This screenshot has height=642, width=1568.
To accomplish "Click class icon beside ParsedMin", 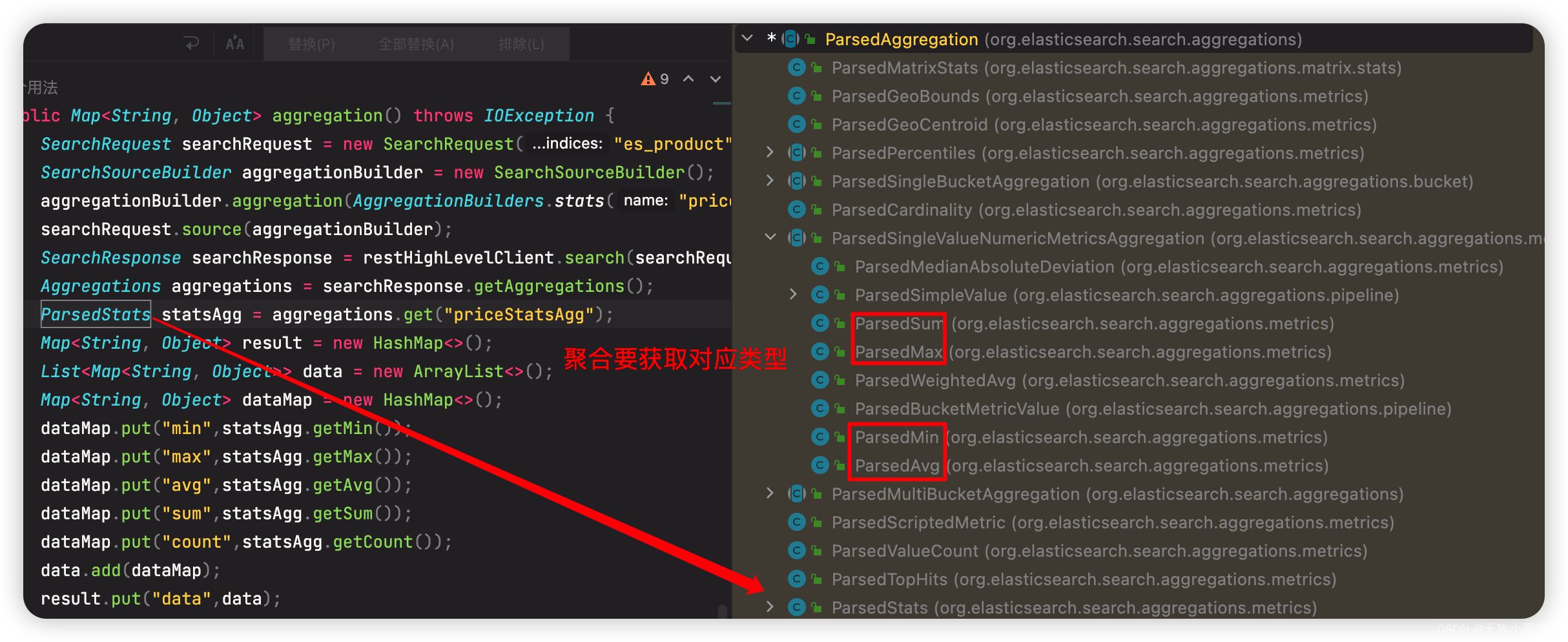I will click(820, 437).
